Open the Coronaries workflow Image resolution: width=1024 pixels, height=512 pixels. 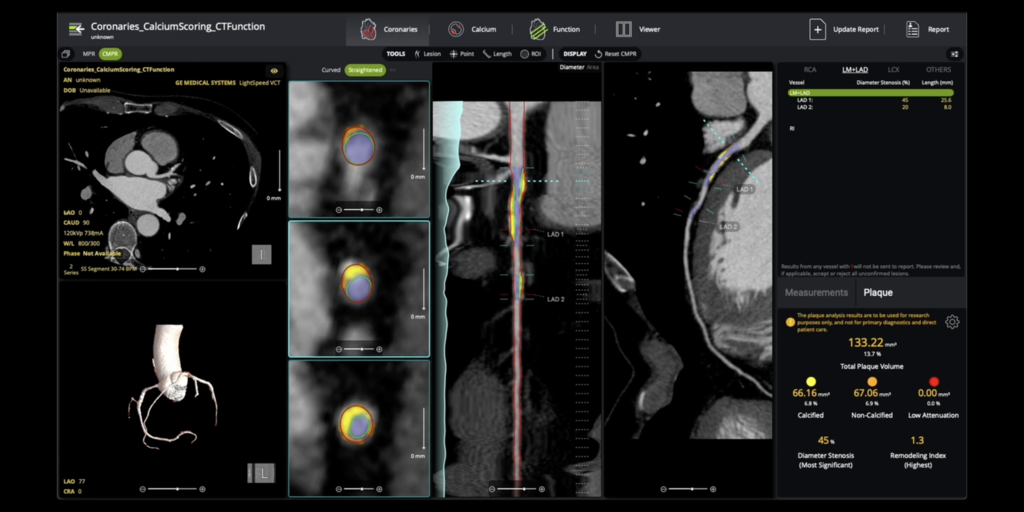[388, 29]
